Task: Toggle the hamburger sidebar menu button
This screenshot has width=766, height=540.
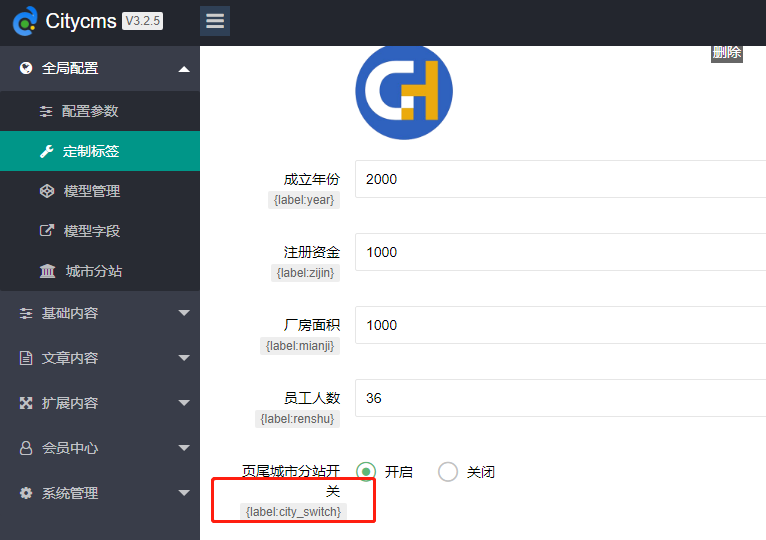Action: tap(215, 21)
